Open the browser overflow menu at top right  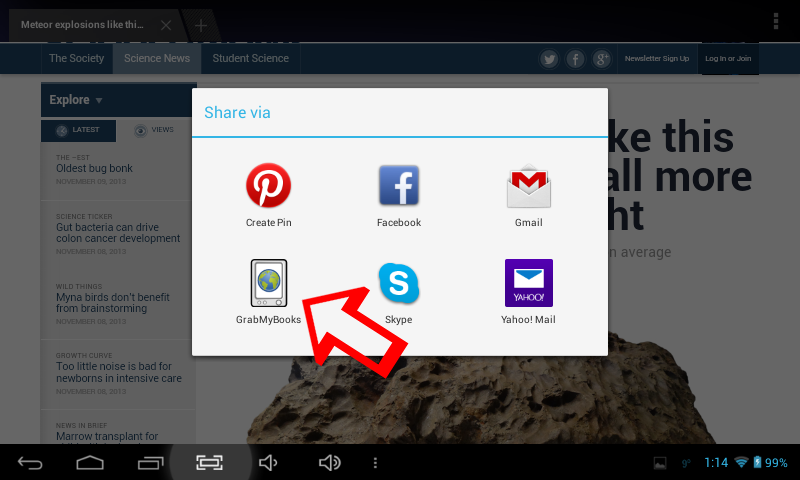(776, 21)
